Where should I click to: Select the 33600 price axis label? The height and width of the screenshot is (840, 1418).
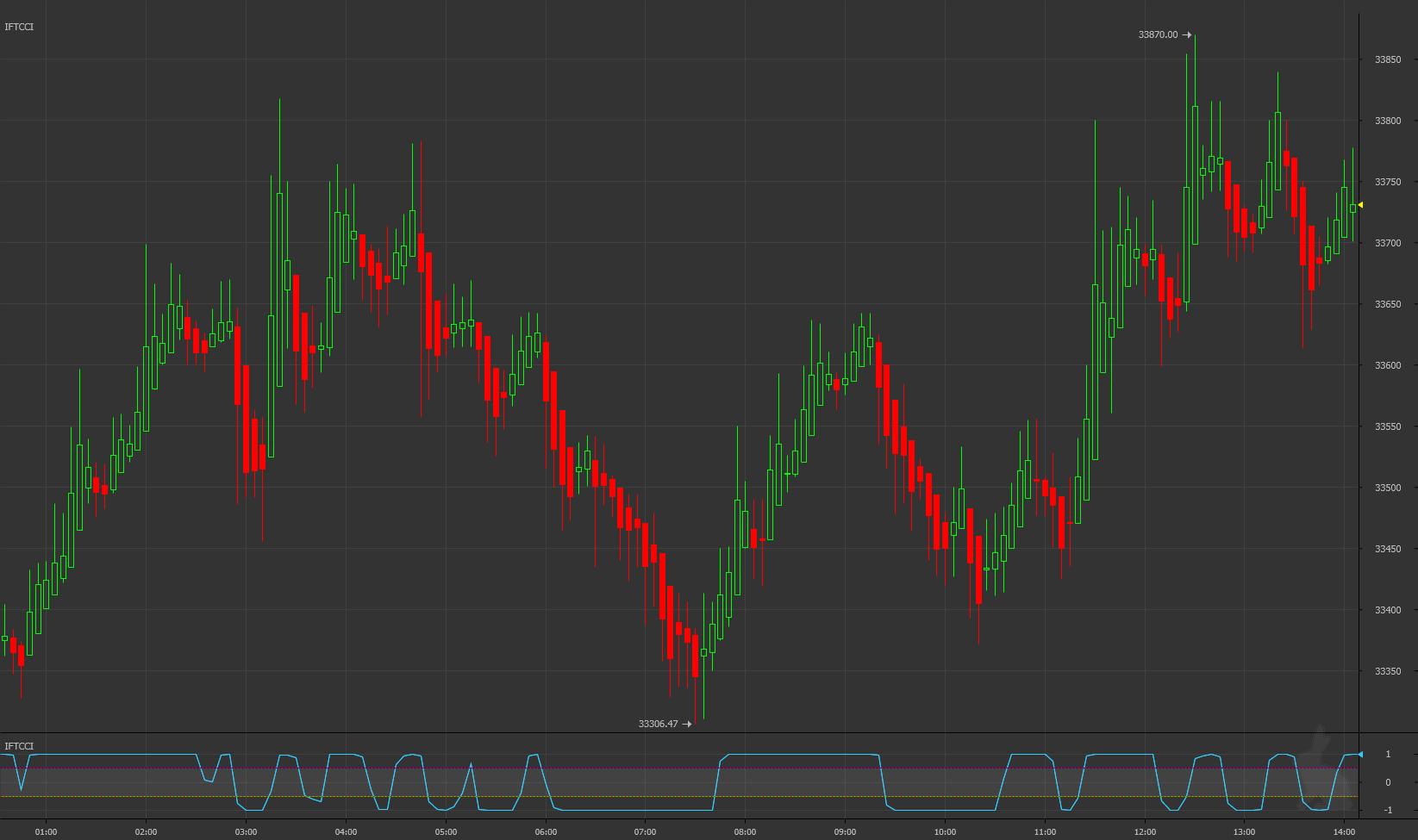click(x=1388, y=365)
